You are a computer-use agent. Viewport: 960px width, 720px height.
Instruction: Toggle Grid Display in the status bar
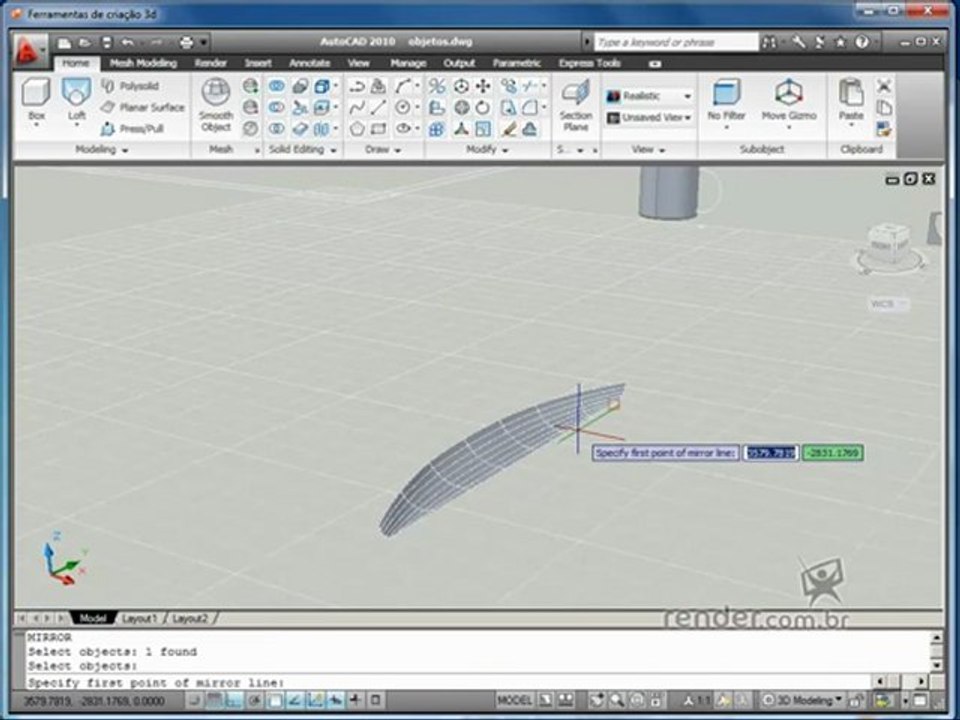[x=214, y=700]
